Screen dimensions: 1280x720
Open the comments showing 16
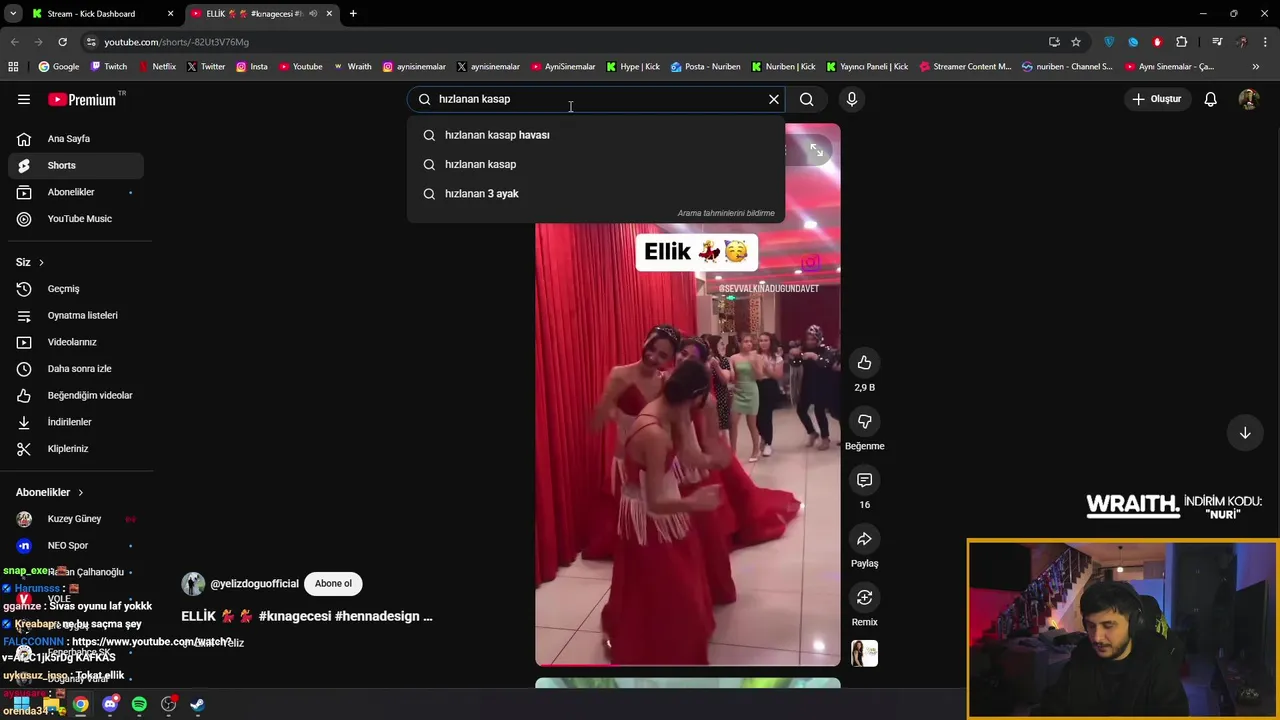(864, 480)
